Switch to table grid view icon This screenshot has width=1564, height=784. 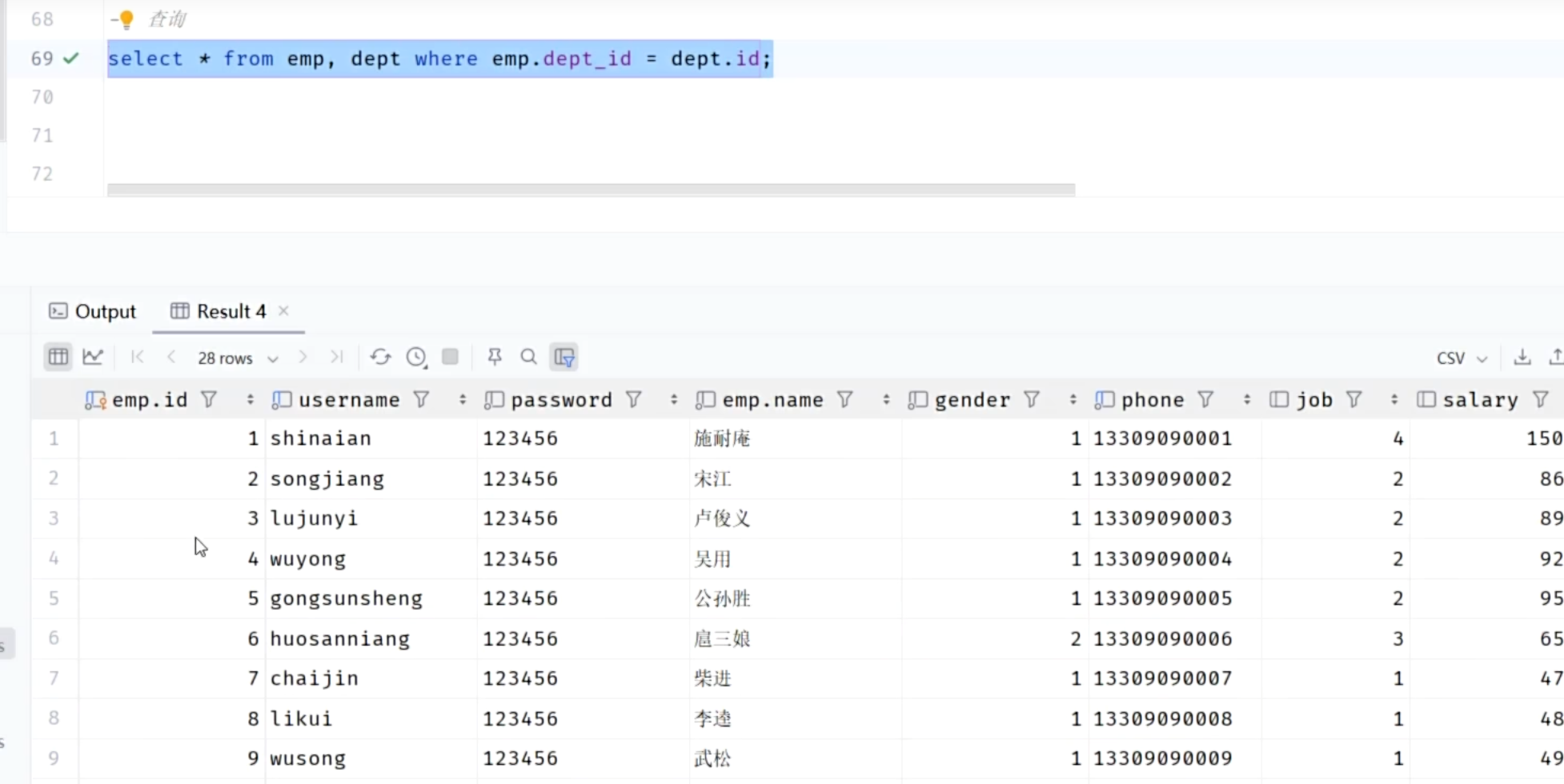pos(58,357)
